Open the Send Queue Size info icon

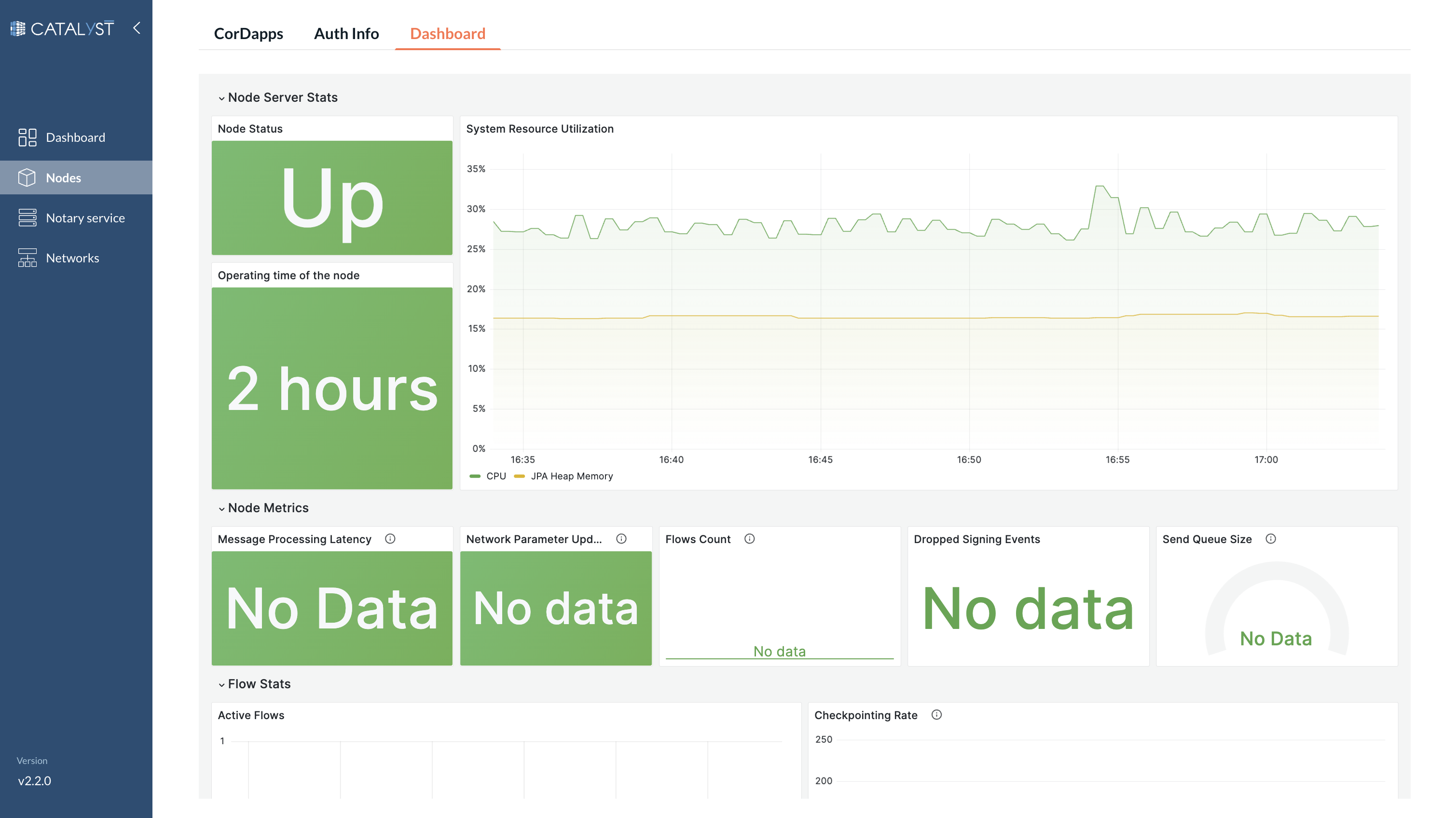point(1270,538)
